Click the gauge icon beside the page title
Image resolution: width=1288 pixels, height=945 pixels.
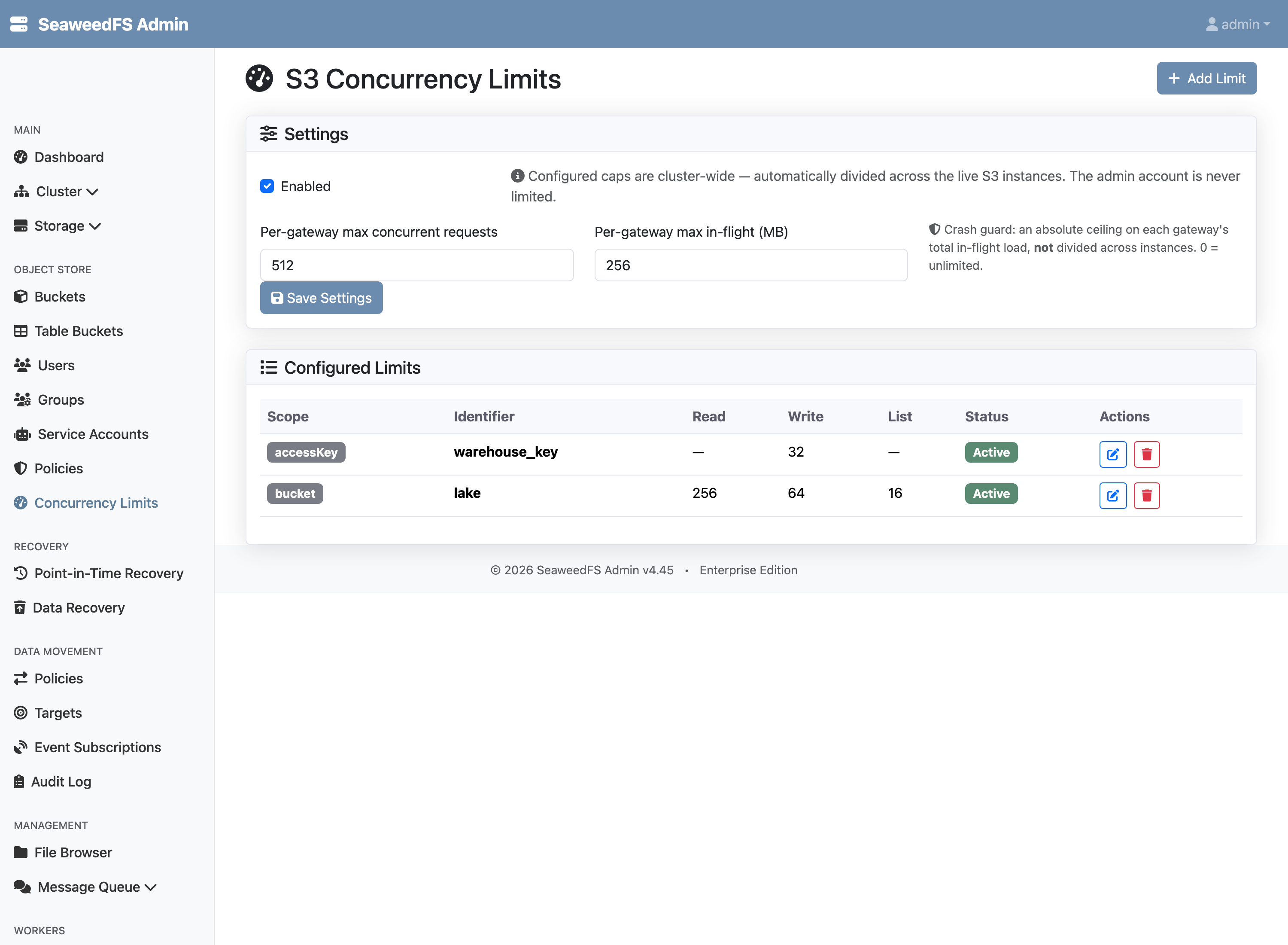(x=259, y=78)
